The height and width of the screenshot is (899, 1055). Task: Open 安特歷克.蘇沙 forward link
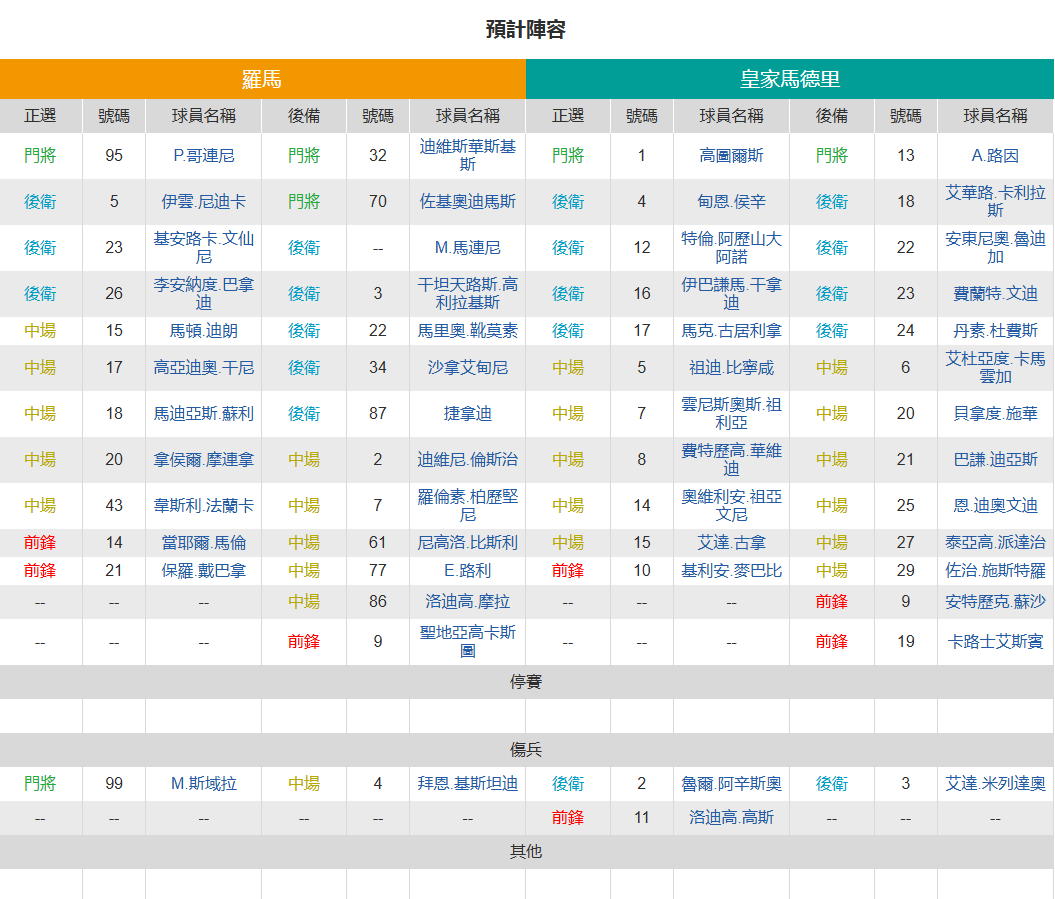click(995, 601)
